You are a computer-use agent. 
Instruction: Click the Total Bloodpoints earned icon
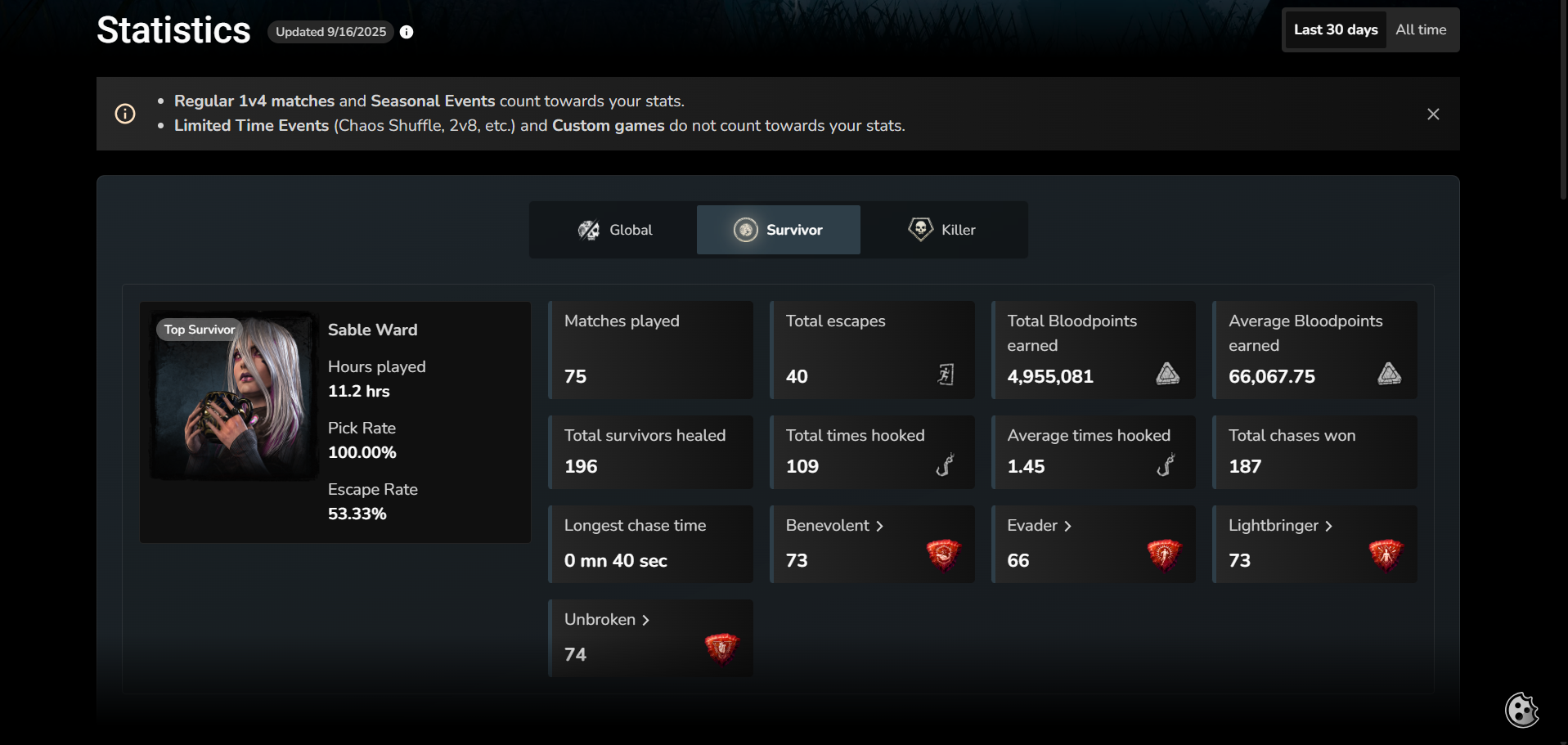pyautogui.click(x=1167, y=375)
